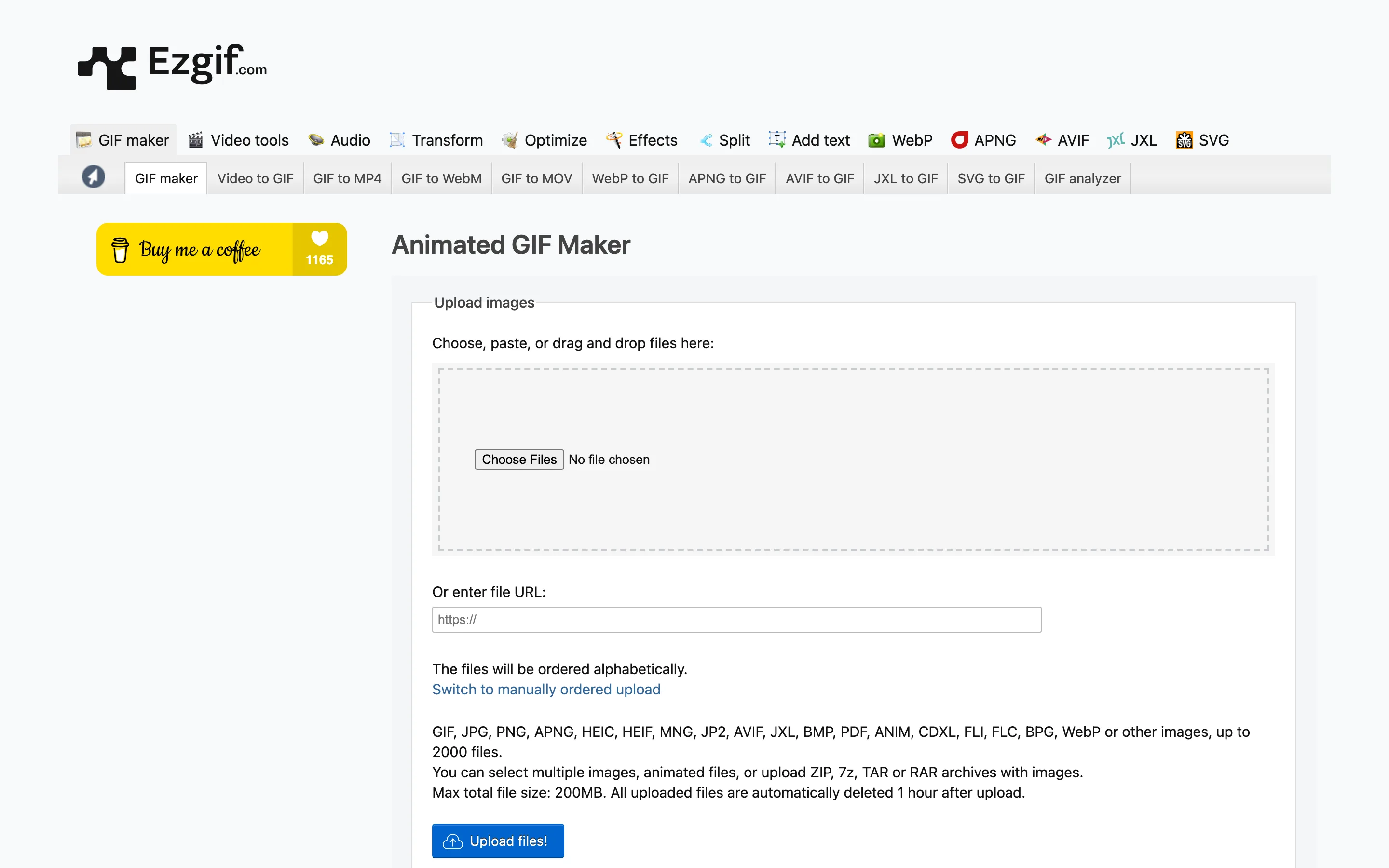The width and height of the screenshot is (1389, 868).
Task: Open the Optimize tools icon
Action: pyautogui.click(x=510, y=140)
